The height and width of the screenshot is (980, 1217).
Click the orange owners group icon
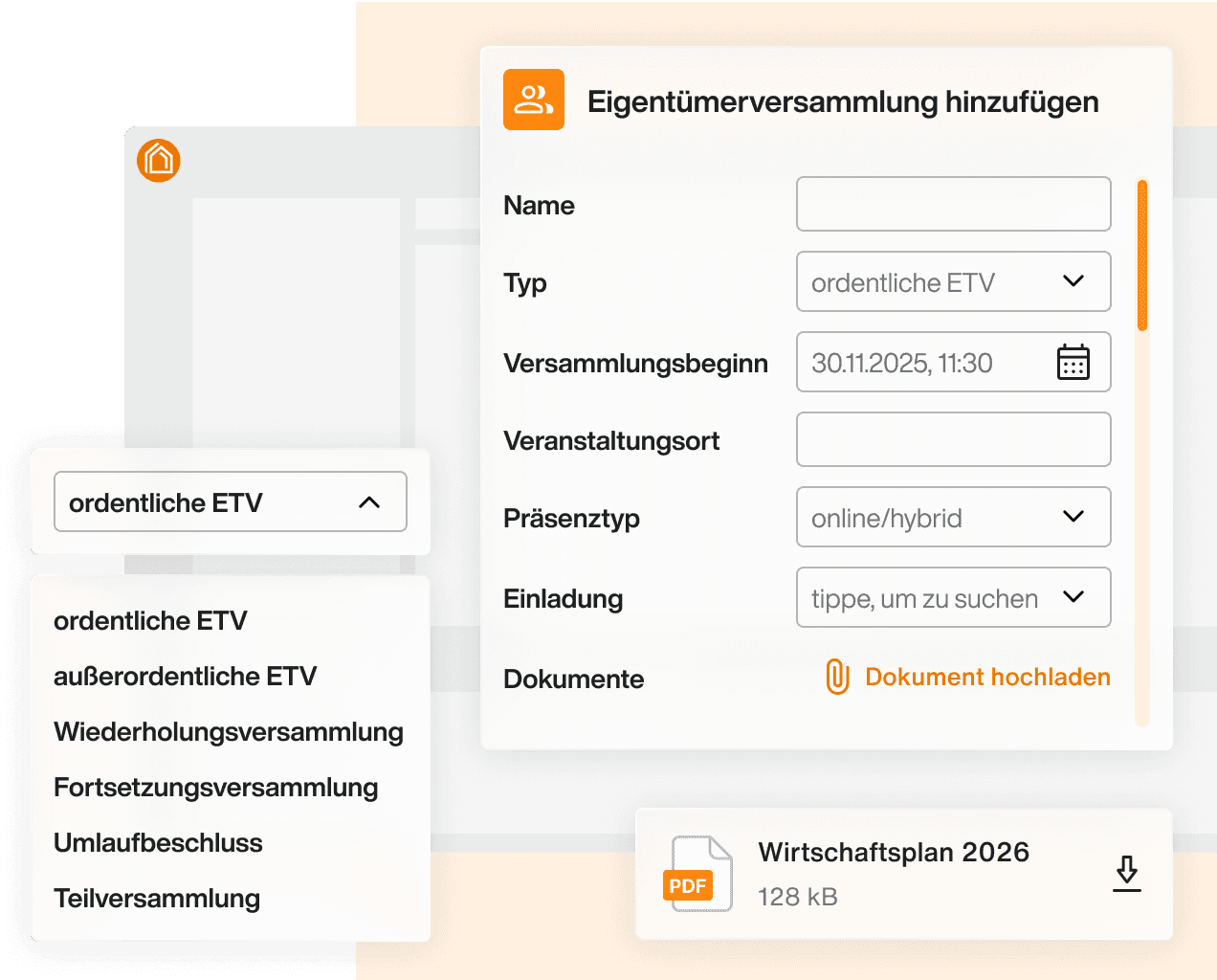coord(534,100)
